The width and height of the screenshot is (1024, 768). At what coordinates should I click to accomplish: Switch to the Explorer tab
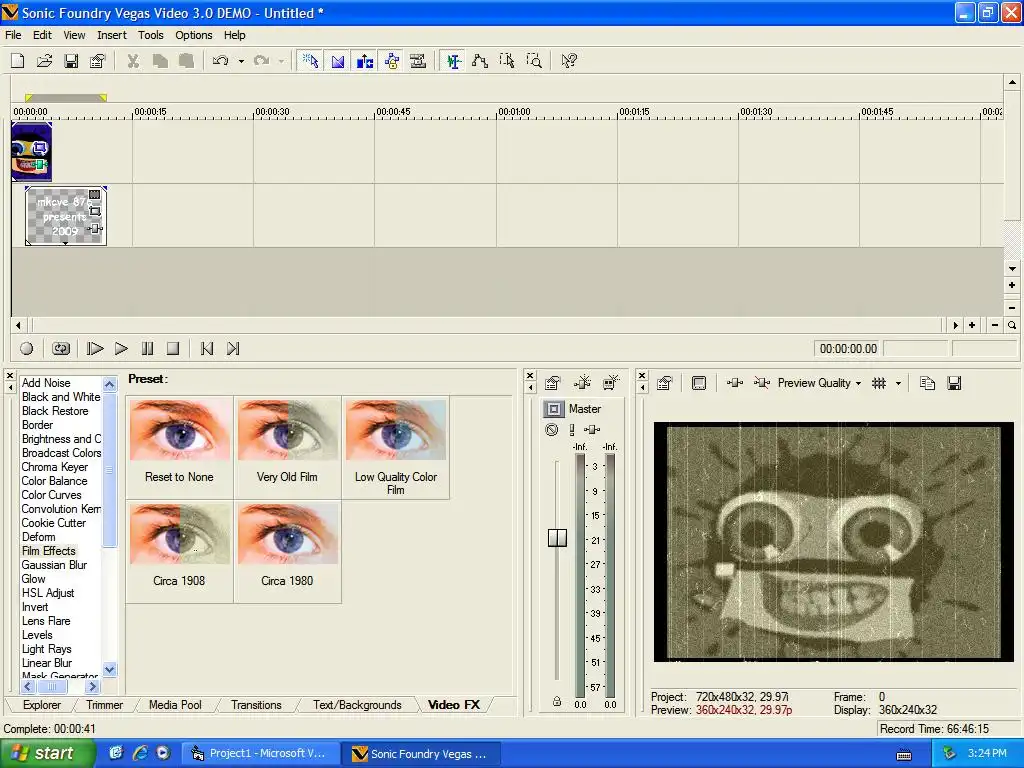pyautogui.click(x=42, y=705)
